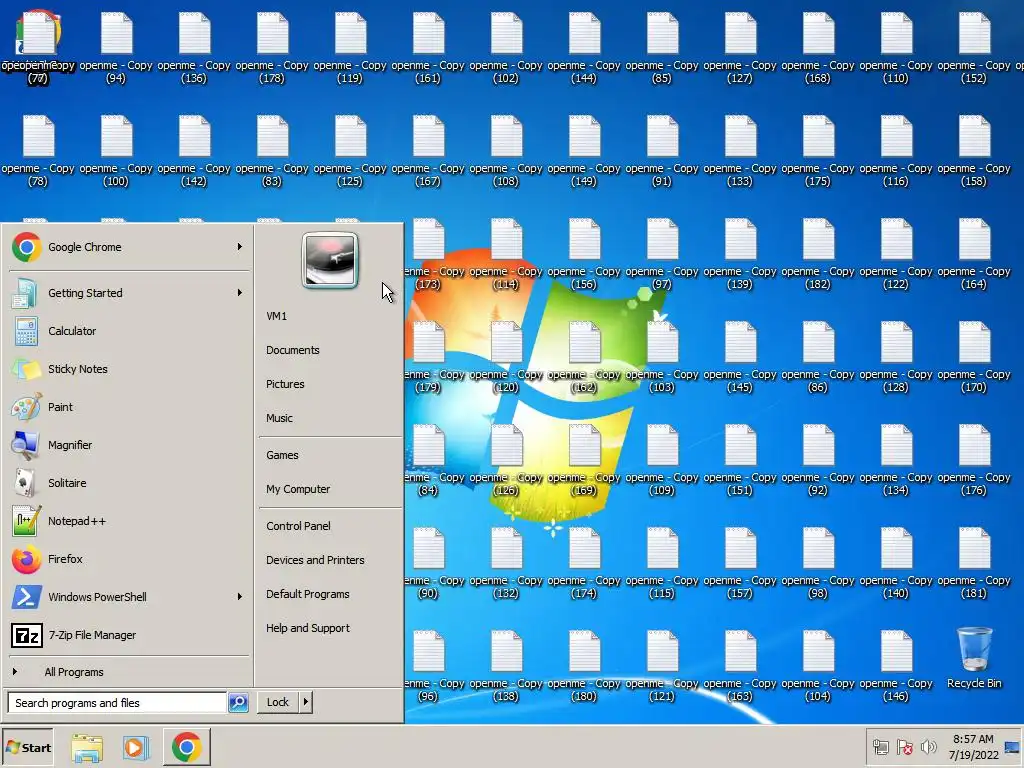Launch Getting Started in Start menu
Screen dimensions: 1024x768
point(129,293)
